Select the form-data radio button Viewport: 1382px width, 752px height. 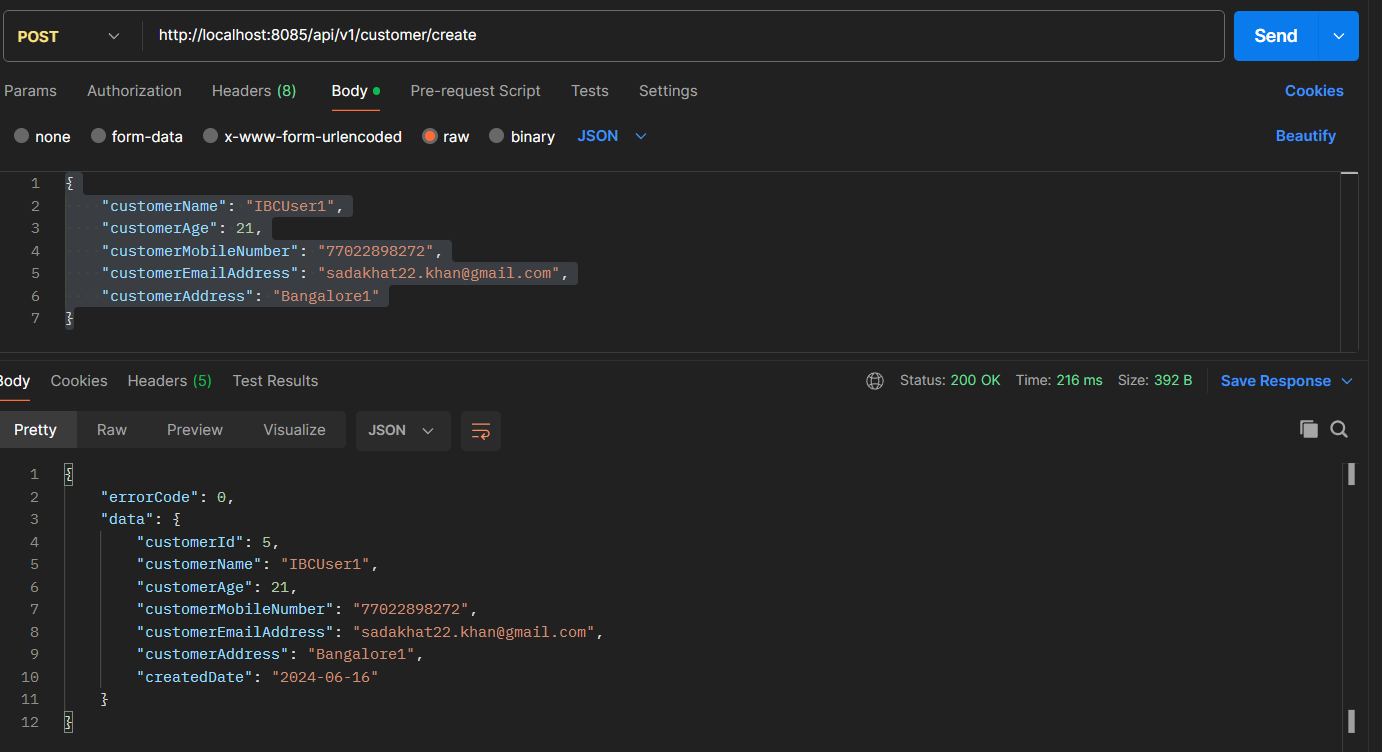click(x=98, y=136)
